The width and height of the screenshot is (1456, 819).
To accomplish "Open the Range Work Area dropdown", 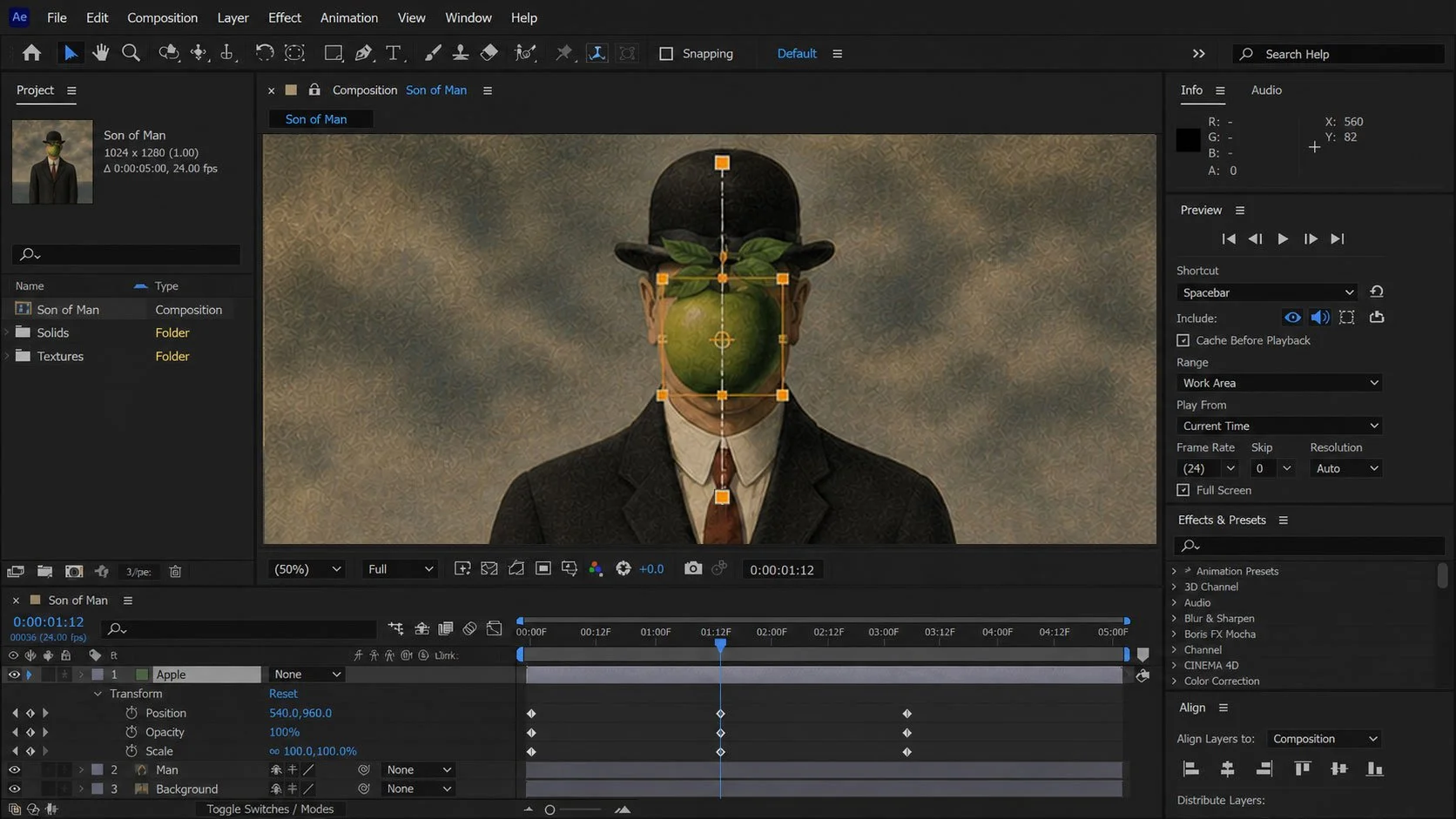I will [x=1279, y=383].
